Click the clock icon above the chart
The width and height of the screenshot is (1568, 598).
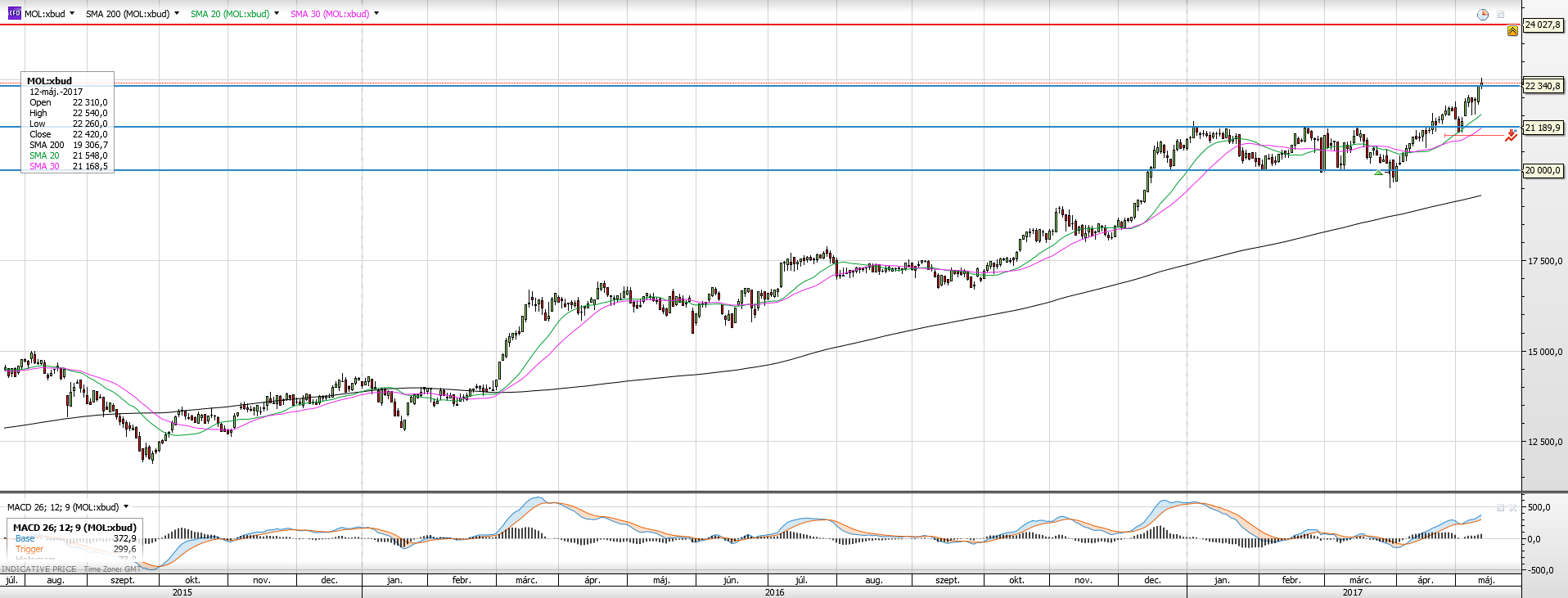(x=1483, y=15)
